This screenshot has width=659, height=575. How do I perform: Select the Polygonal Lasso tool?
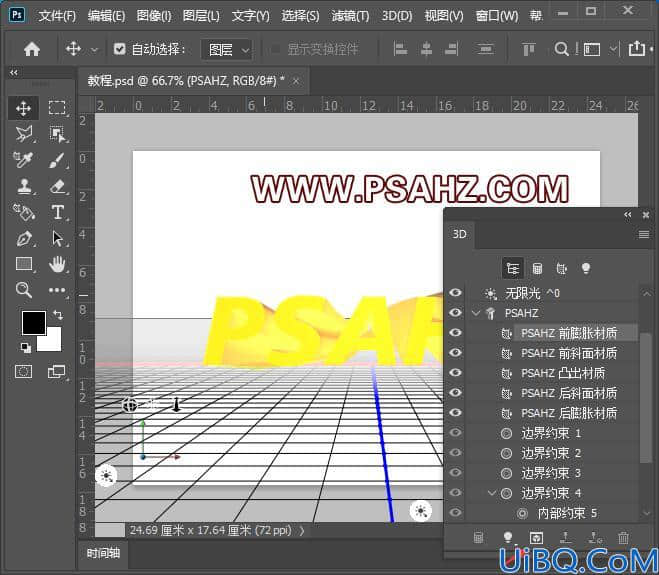point(24,134)
